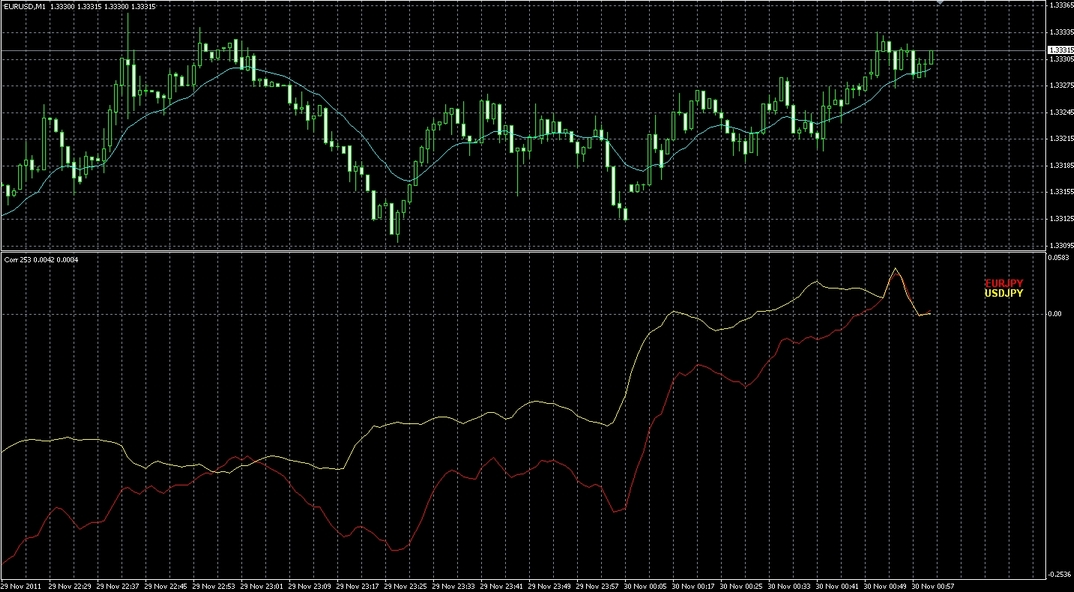Click the 1.33155 price axis label
This screenshot has width=1074, height=592.
1060,193
